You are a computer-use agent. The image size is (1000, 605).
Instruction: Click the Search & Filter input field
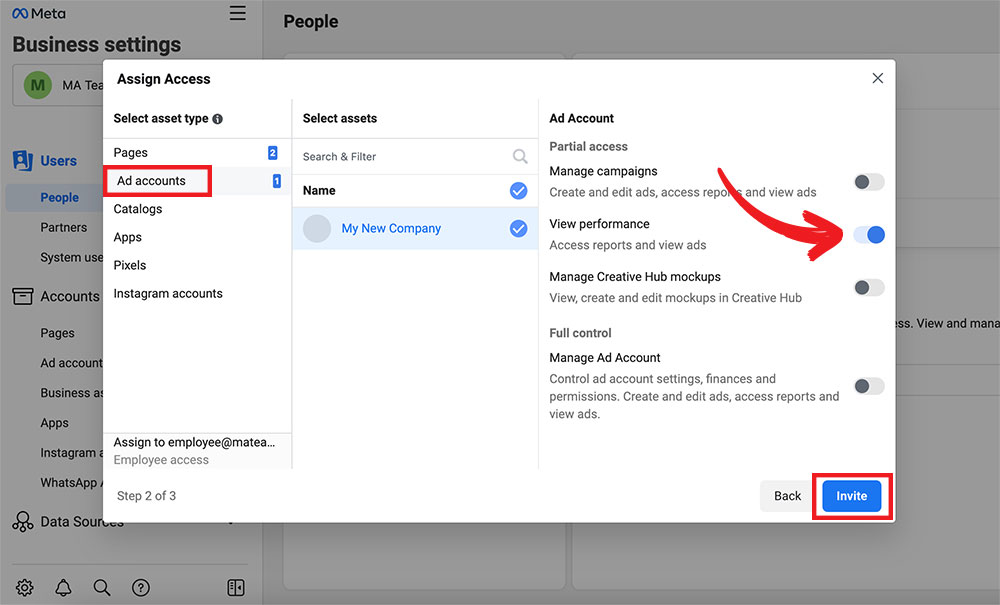[405, 157]
